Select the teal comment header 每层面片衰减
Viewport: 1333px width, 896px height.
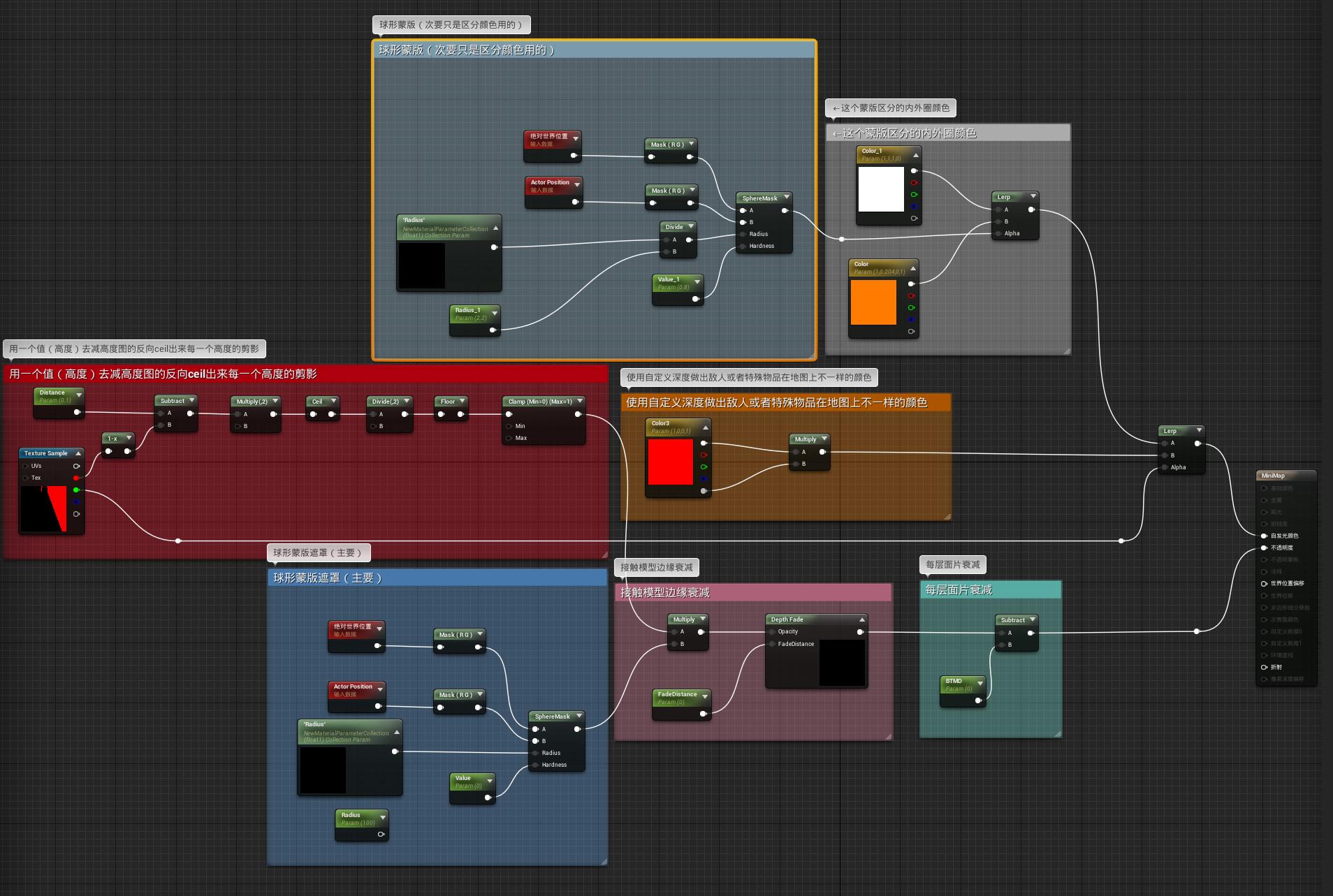coord(991,590)
